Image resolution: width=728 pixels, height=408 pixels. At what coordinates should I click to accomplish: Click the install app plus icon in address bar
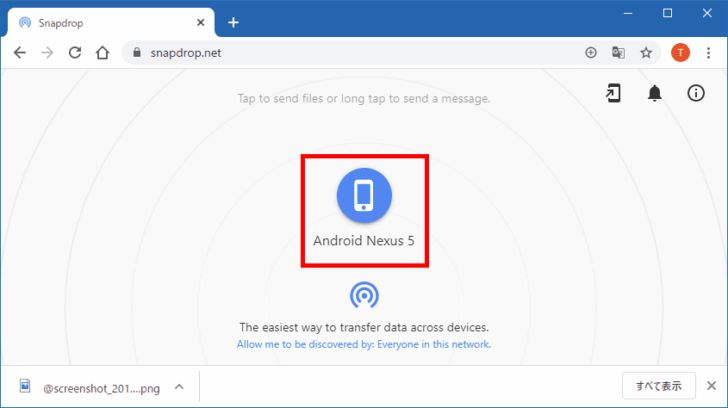coord(591,52)
